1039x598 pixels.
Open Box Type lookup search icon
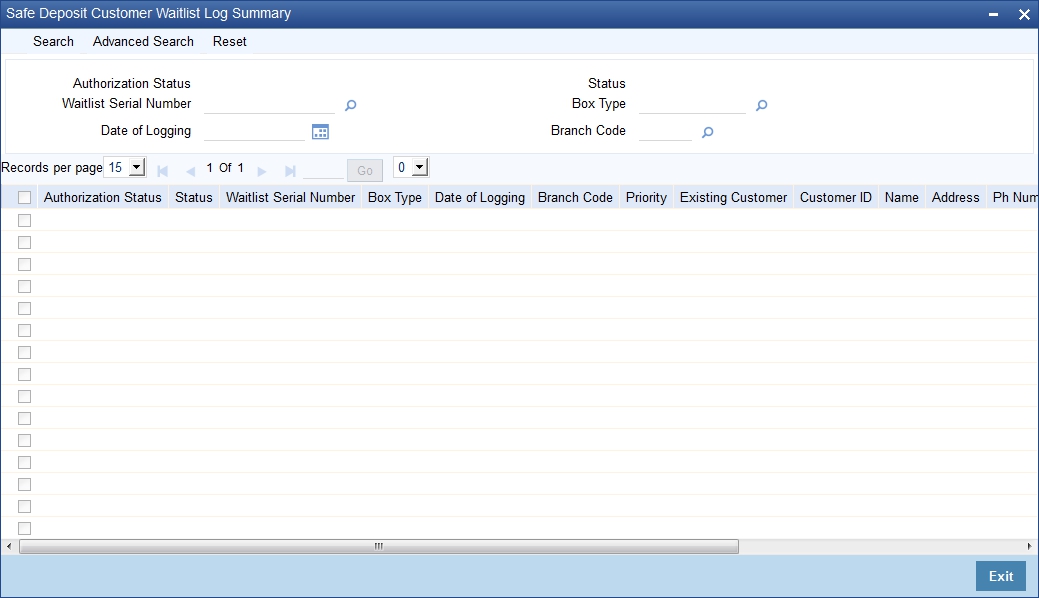(x=761, y=105)
